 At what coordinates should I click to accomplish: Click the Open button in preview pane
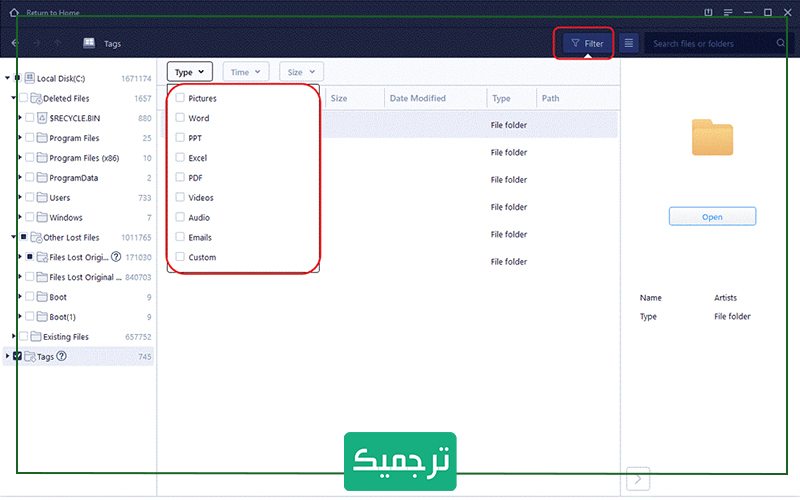tap(712, 216)
